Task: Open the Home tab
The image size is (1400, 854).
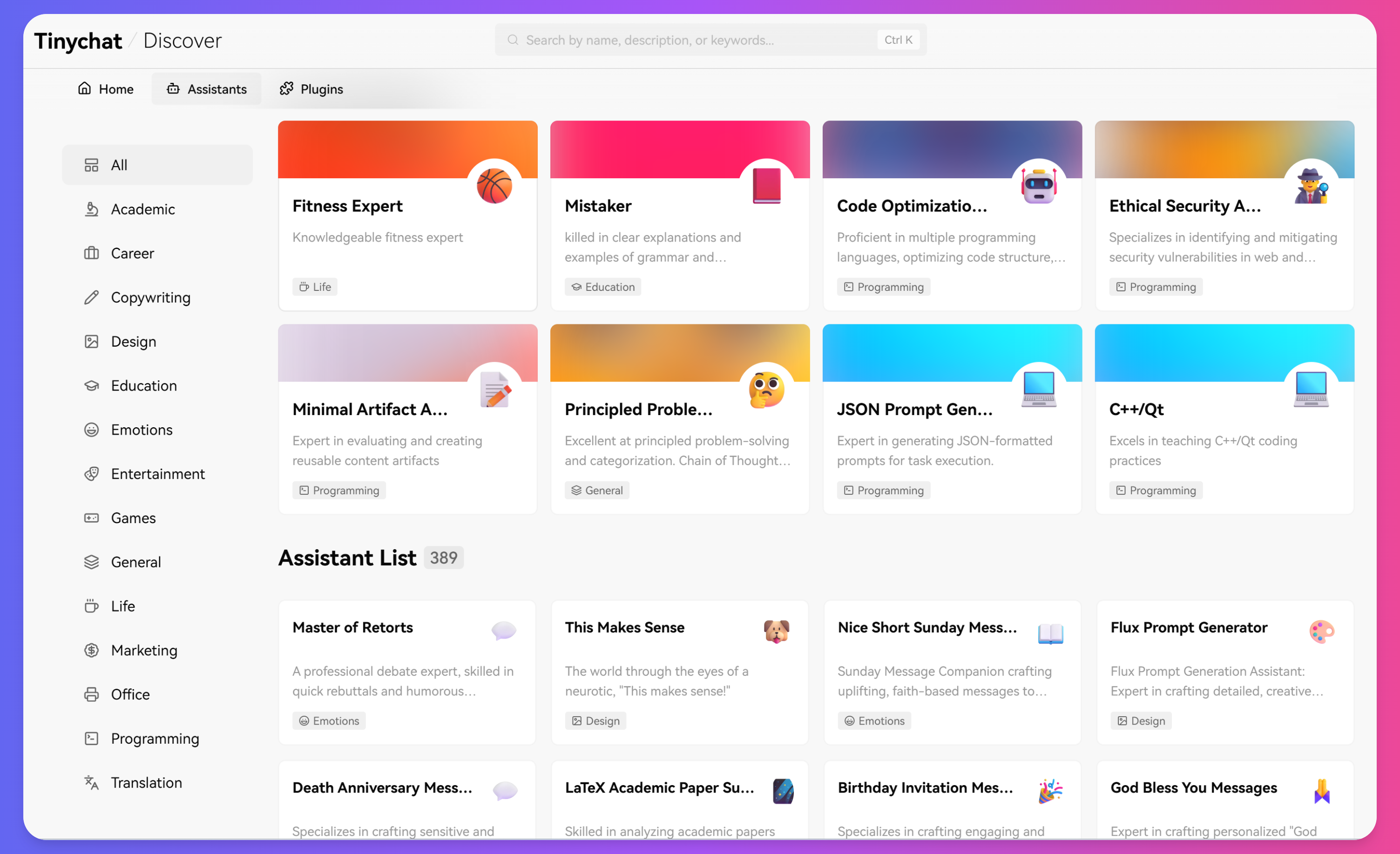Action: point(106,88)
